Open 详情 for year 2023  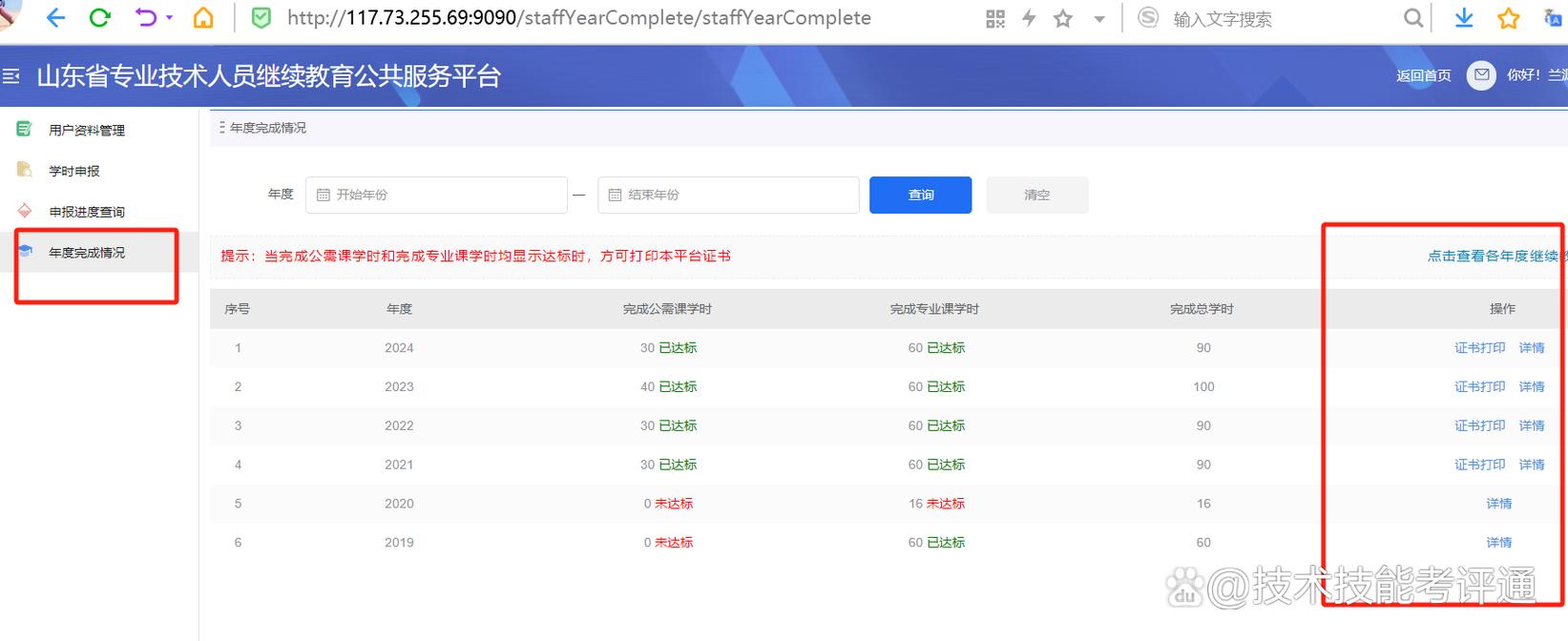[1532, 386]
